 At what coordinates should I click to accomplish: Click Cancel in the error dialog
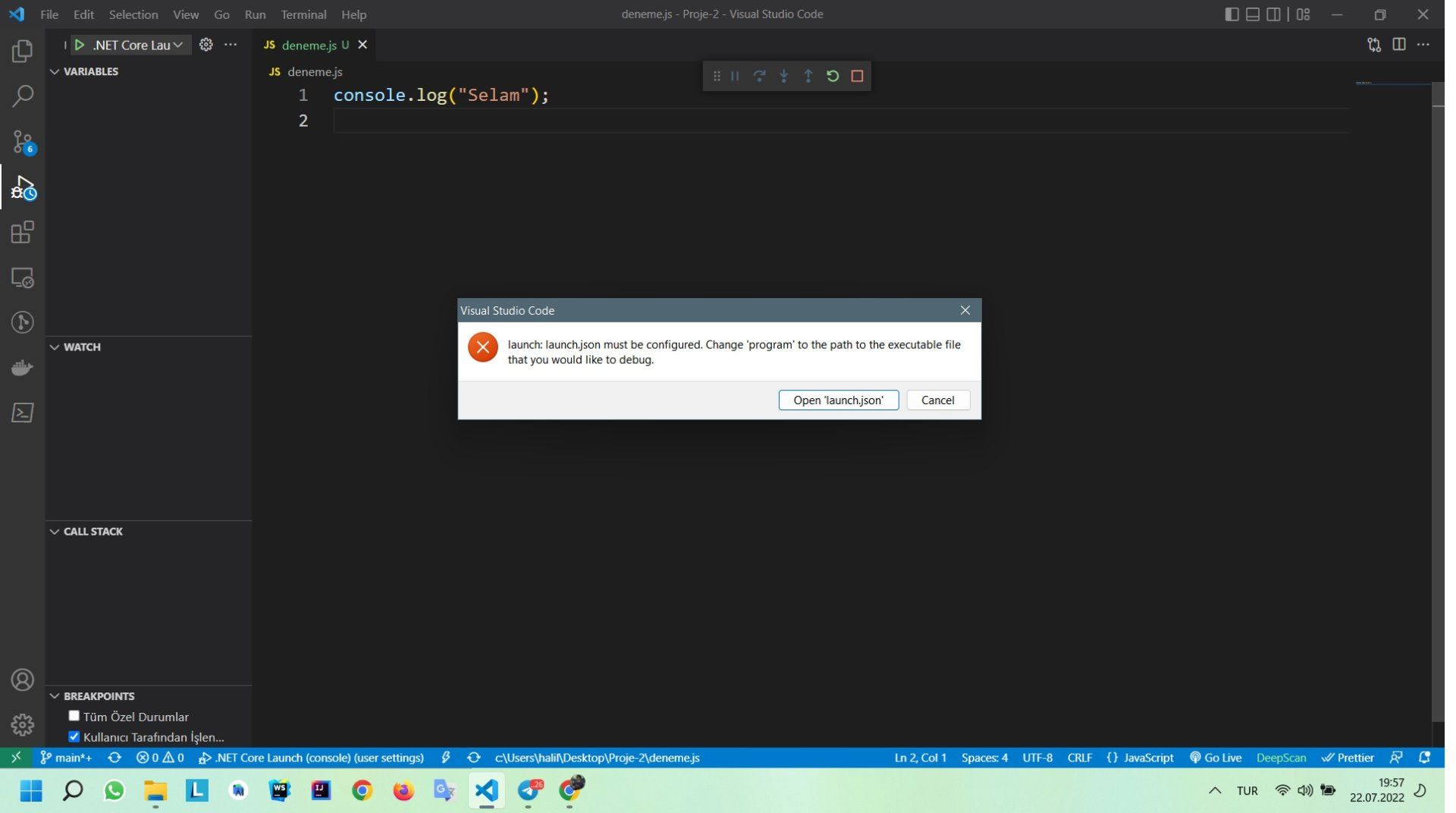point(937,400)
